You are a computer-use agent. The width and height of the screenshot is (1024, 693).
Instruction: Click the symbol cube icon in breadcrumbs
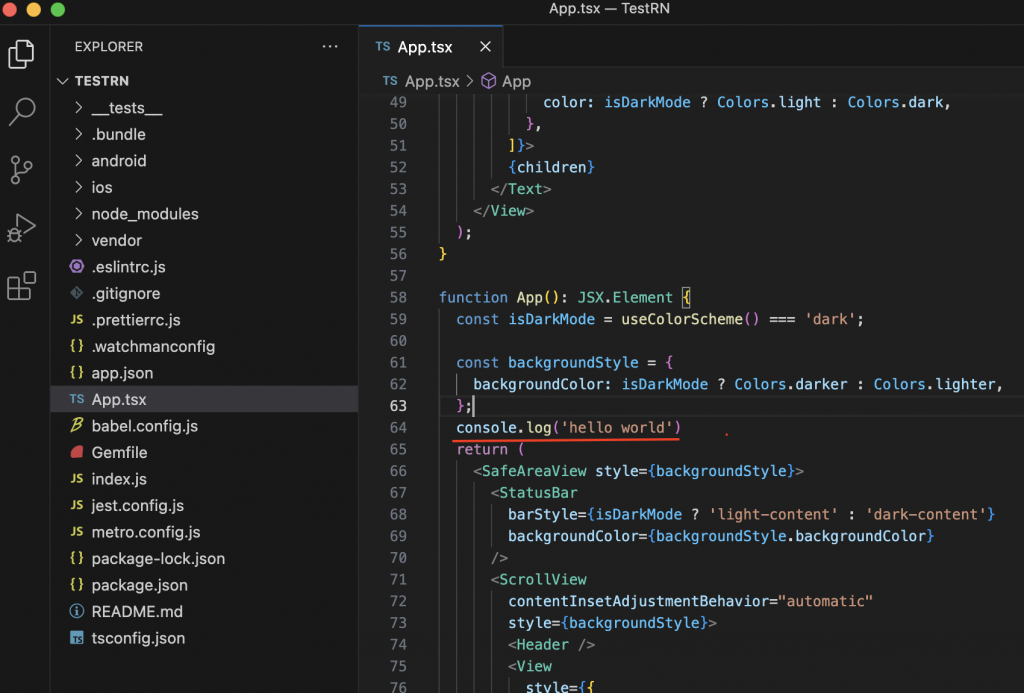click(488, 81)
